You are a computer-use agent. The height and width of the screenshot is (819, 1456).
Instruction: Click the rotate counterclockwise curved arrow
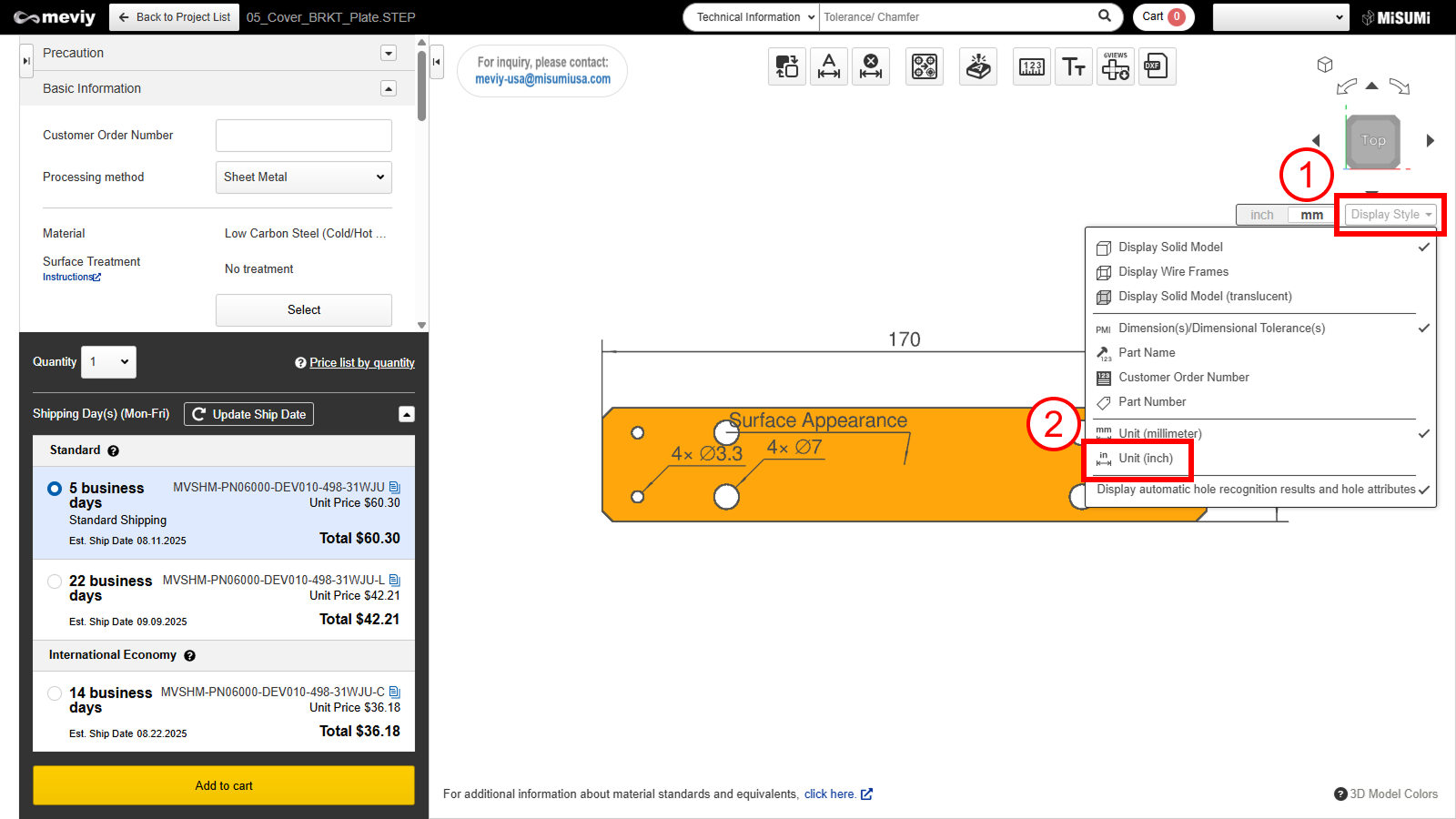(x=1346, y=87)
